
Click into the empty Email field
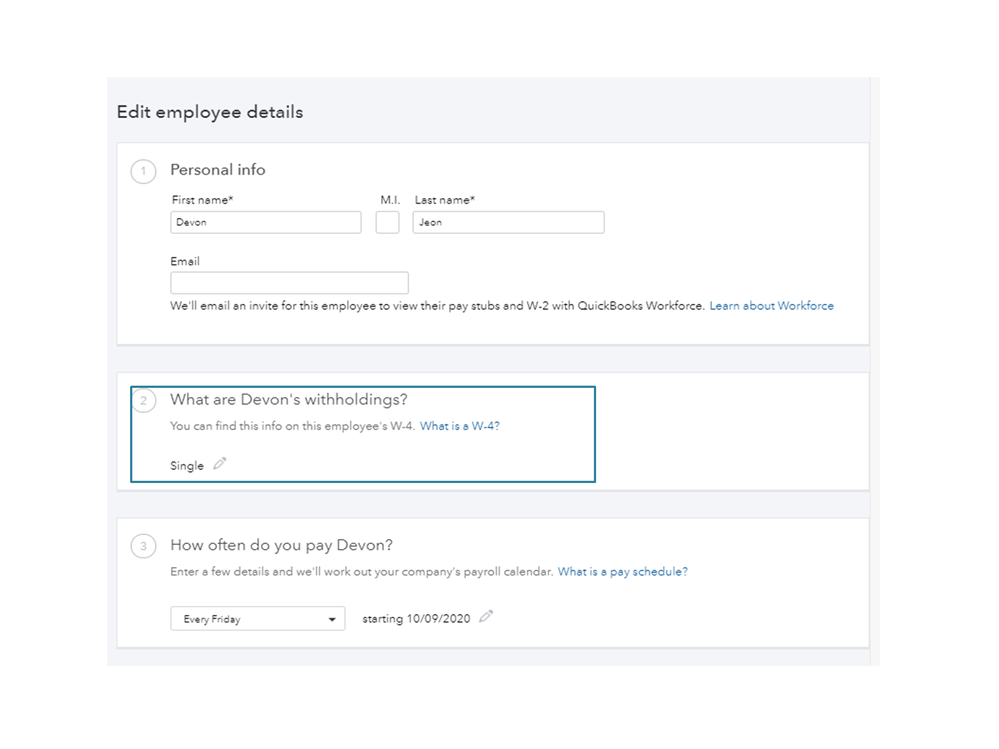pos(289,283)
